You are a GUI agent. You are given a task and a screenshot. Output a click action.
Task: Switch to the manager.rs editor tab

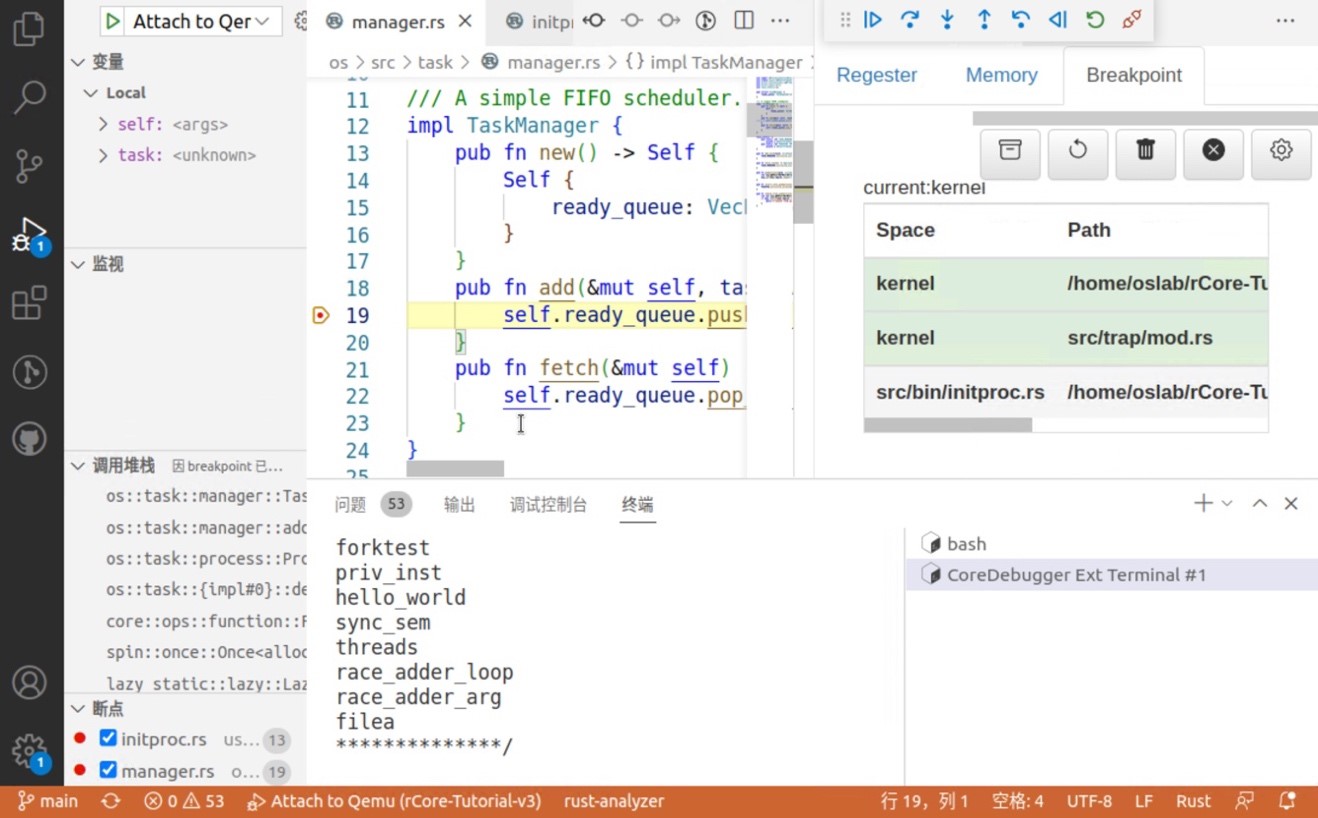pos(398,21)
